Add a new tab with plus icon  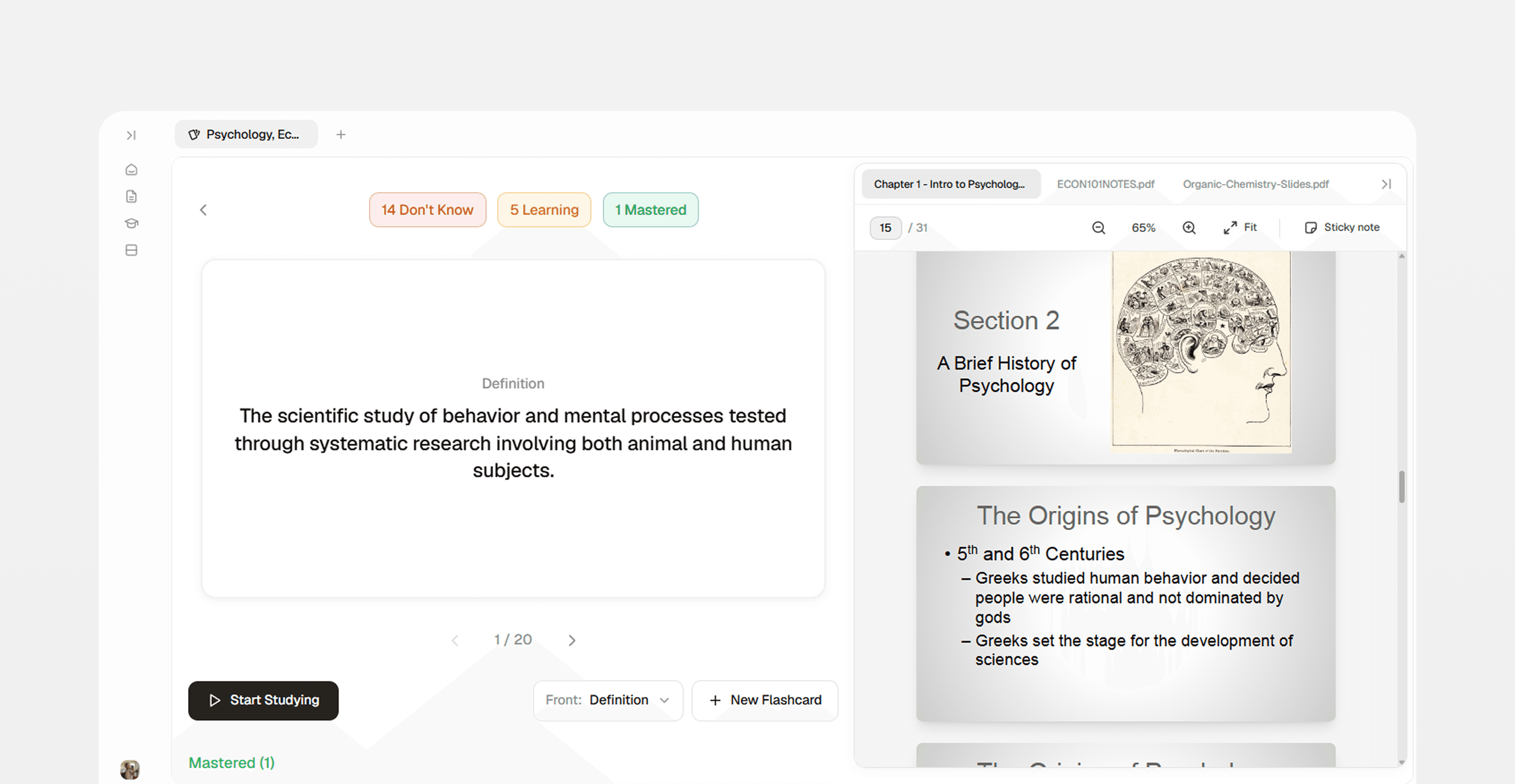(x=340, y=135)
